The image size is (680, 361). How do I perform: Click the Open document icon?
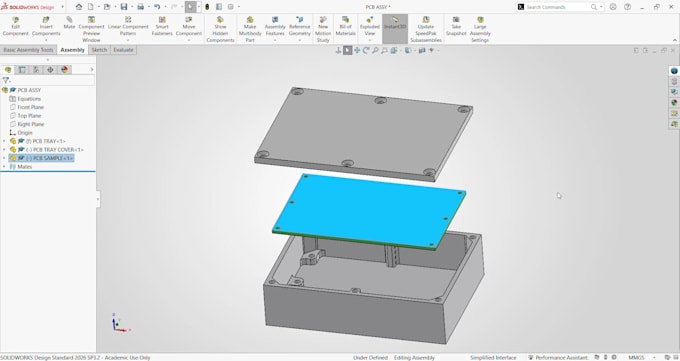pos(107,7)
